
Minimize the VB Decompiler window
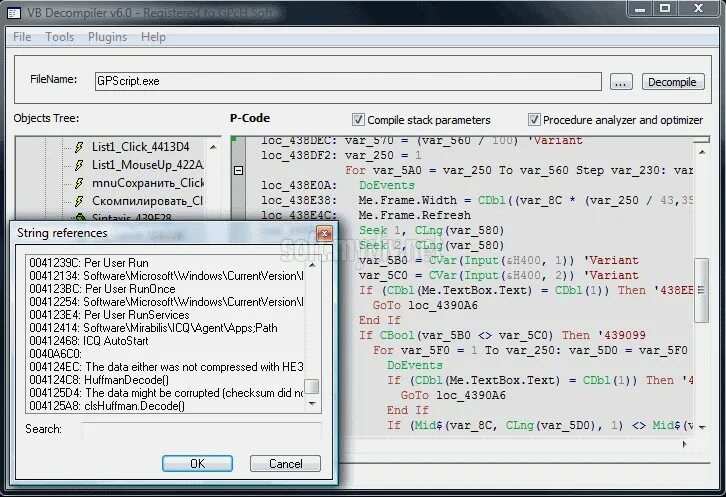pos(640,8)
